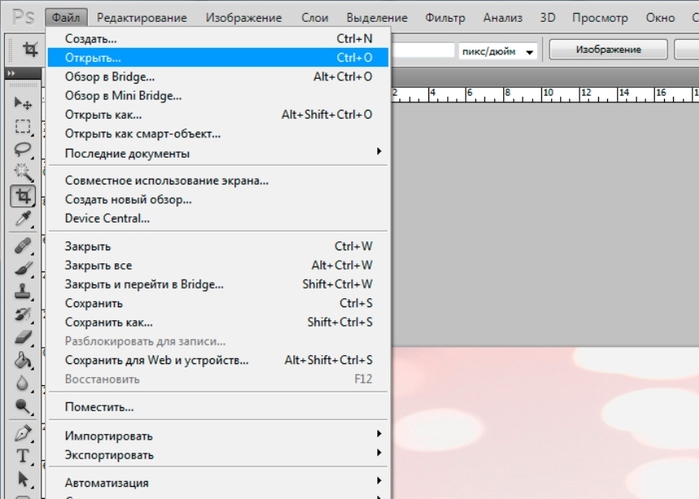Open the Фильтр menu in menu bar
The width and height of the screenshot is (699, 499).
coord(444,18)
